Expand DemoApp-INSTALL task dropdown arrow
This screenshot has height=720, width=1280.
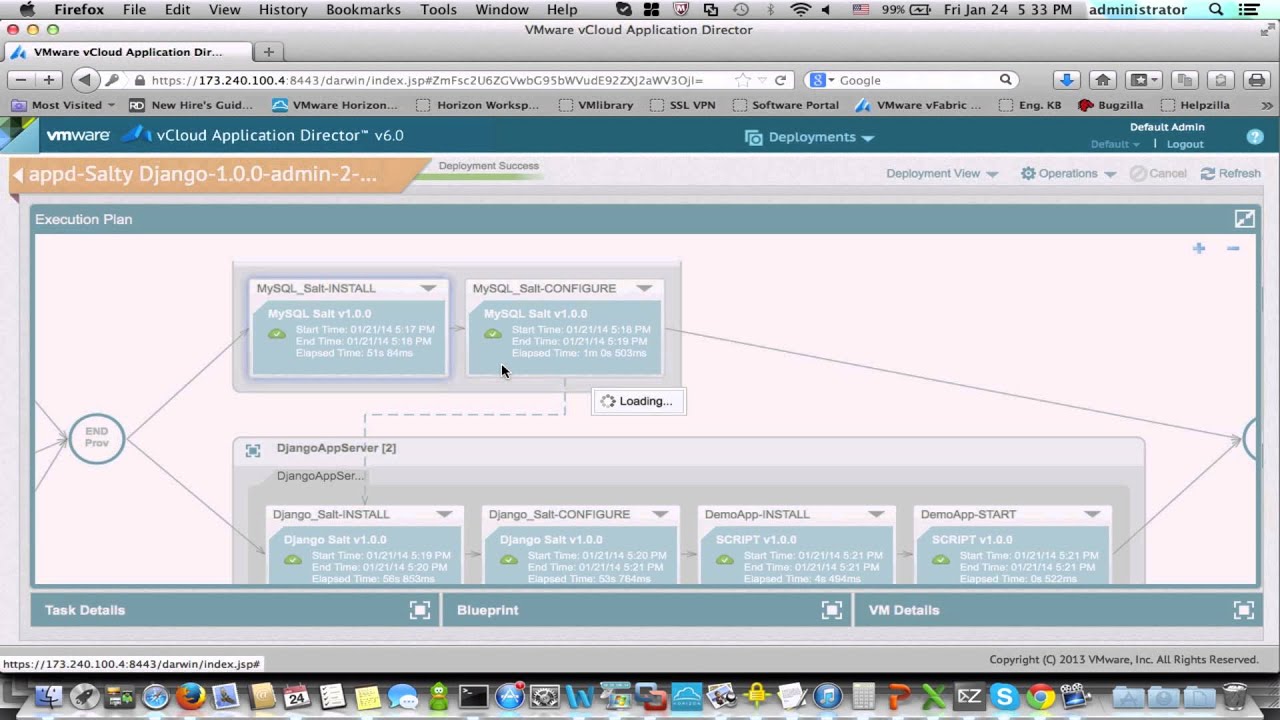pos(876,514)
